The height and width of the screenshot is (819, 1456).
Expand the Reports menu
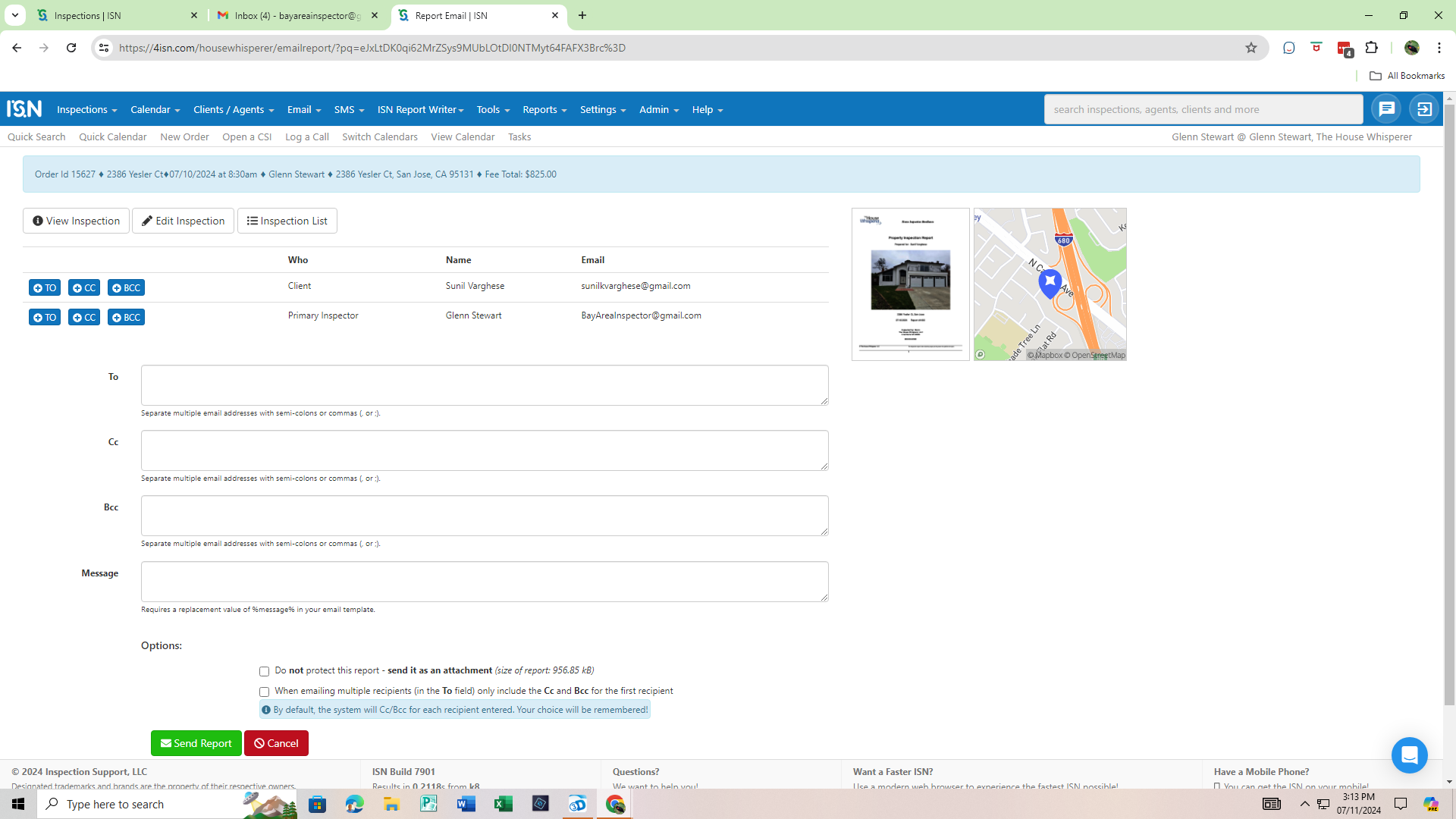coord(544,109)
